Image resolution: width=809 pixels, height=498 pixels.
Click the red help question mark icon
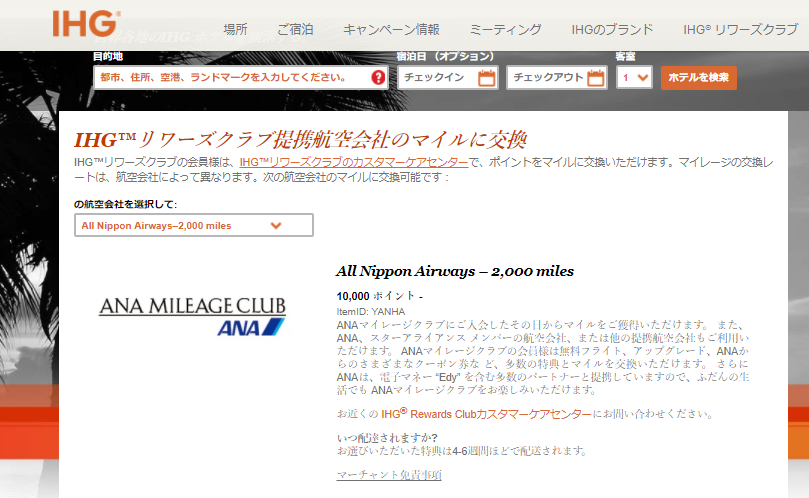click(378, 77)
